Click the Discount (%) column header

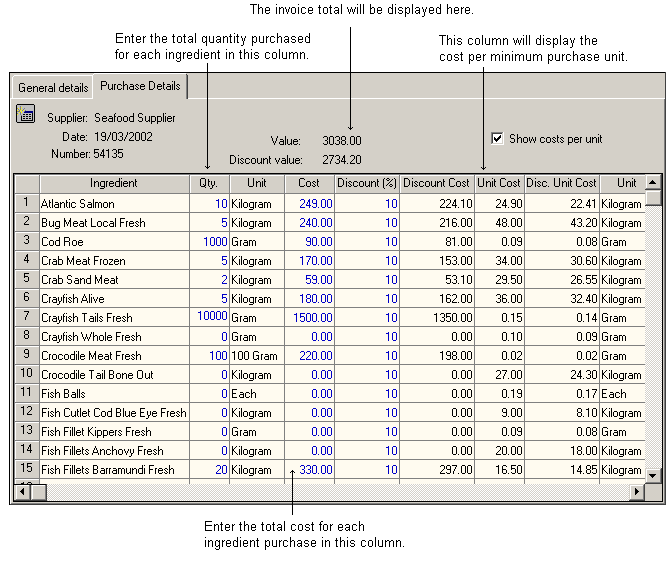tap(367, 183)
